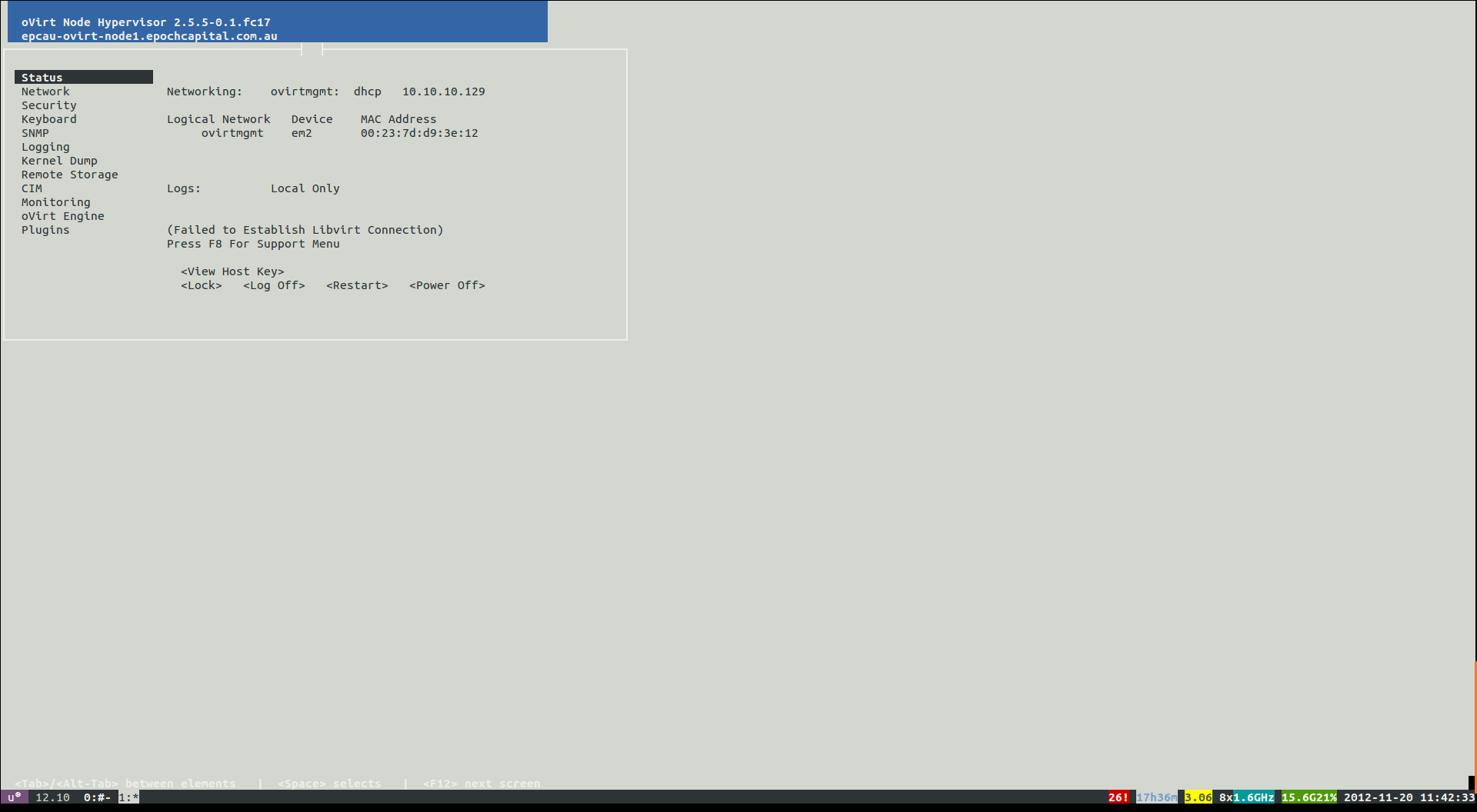Open the Monitoring page

(55, 202)
